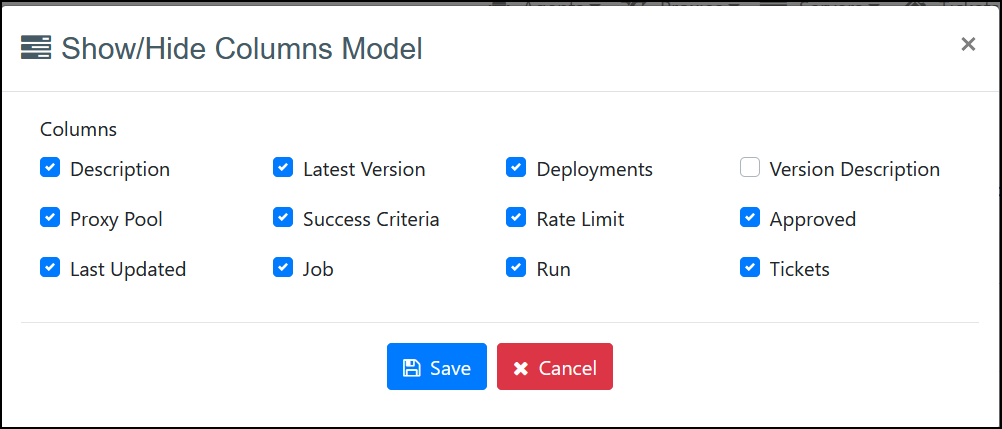
Task: Enable the Version Description checkbox
Action: tap(750, 168)
